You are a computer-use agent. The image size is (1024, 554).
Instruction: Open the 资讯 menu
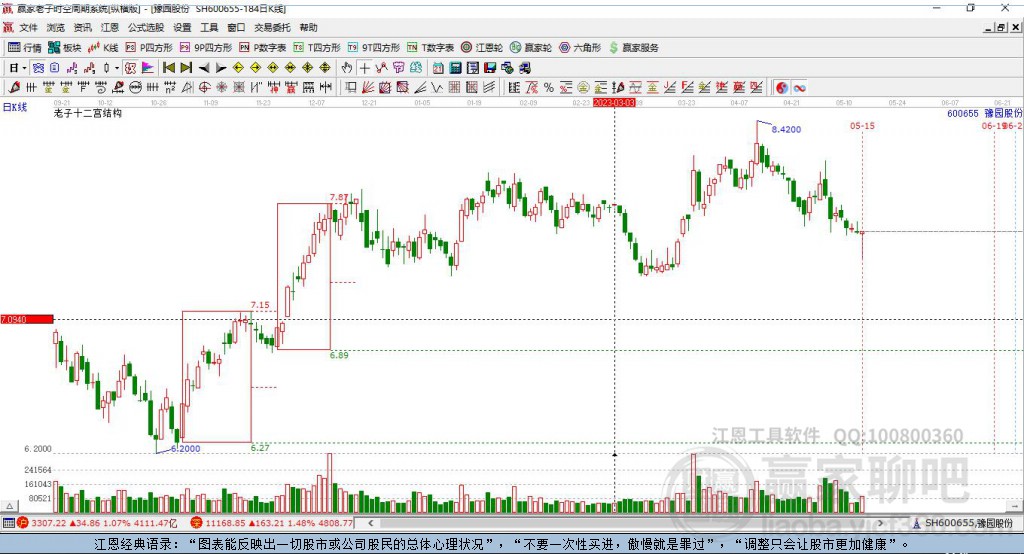[x=82, y=27]
